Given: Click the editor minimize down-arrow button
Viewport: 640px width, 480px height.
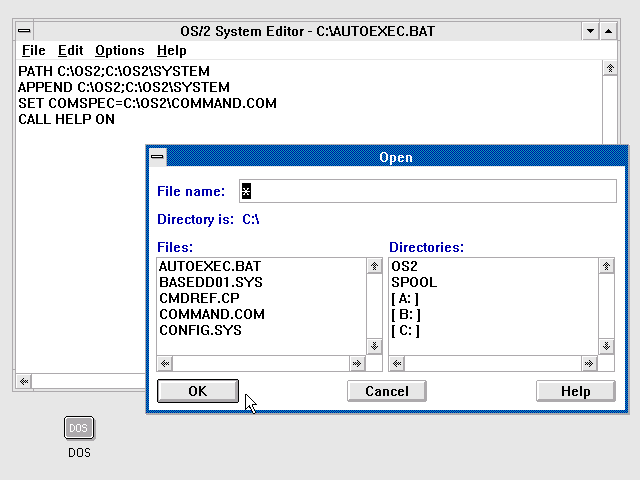Looking at the screenshot, I should click(x=590, y=31).
